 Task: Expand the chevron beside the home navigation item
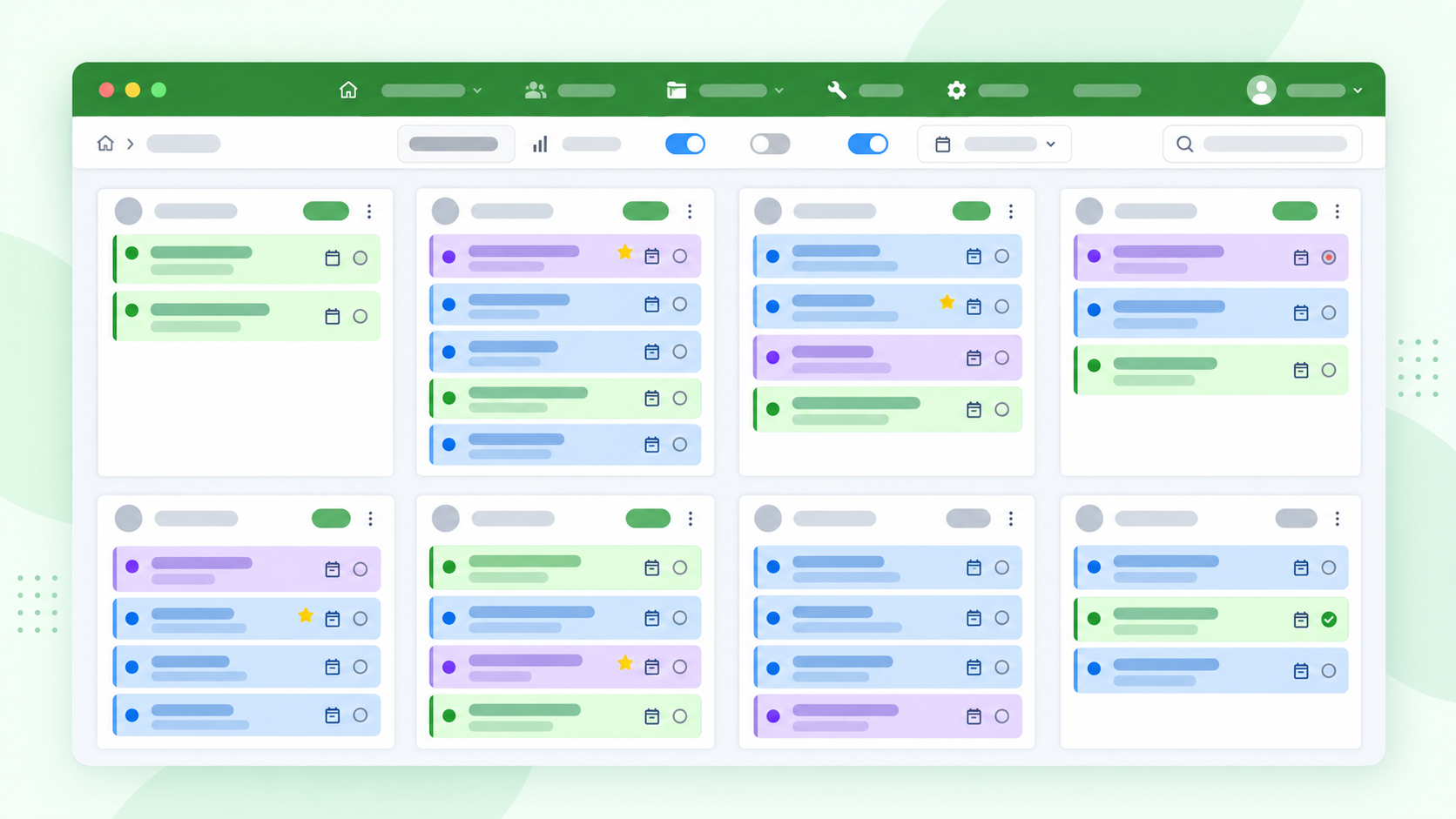(477, 91)
